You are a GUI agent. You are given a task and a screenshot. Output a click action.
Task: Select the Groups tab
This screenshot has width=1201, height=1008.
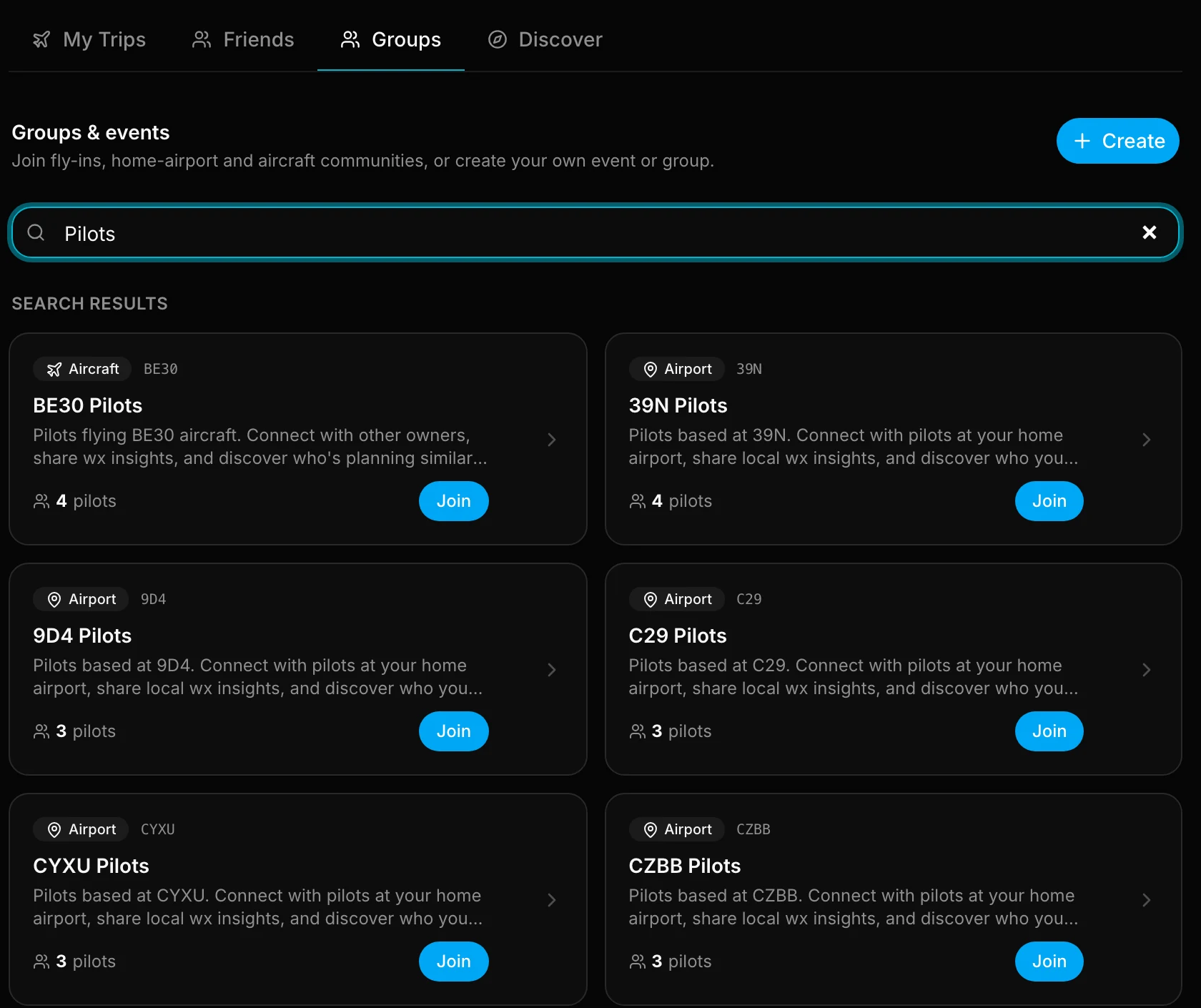click(391, 39)
